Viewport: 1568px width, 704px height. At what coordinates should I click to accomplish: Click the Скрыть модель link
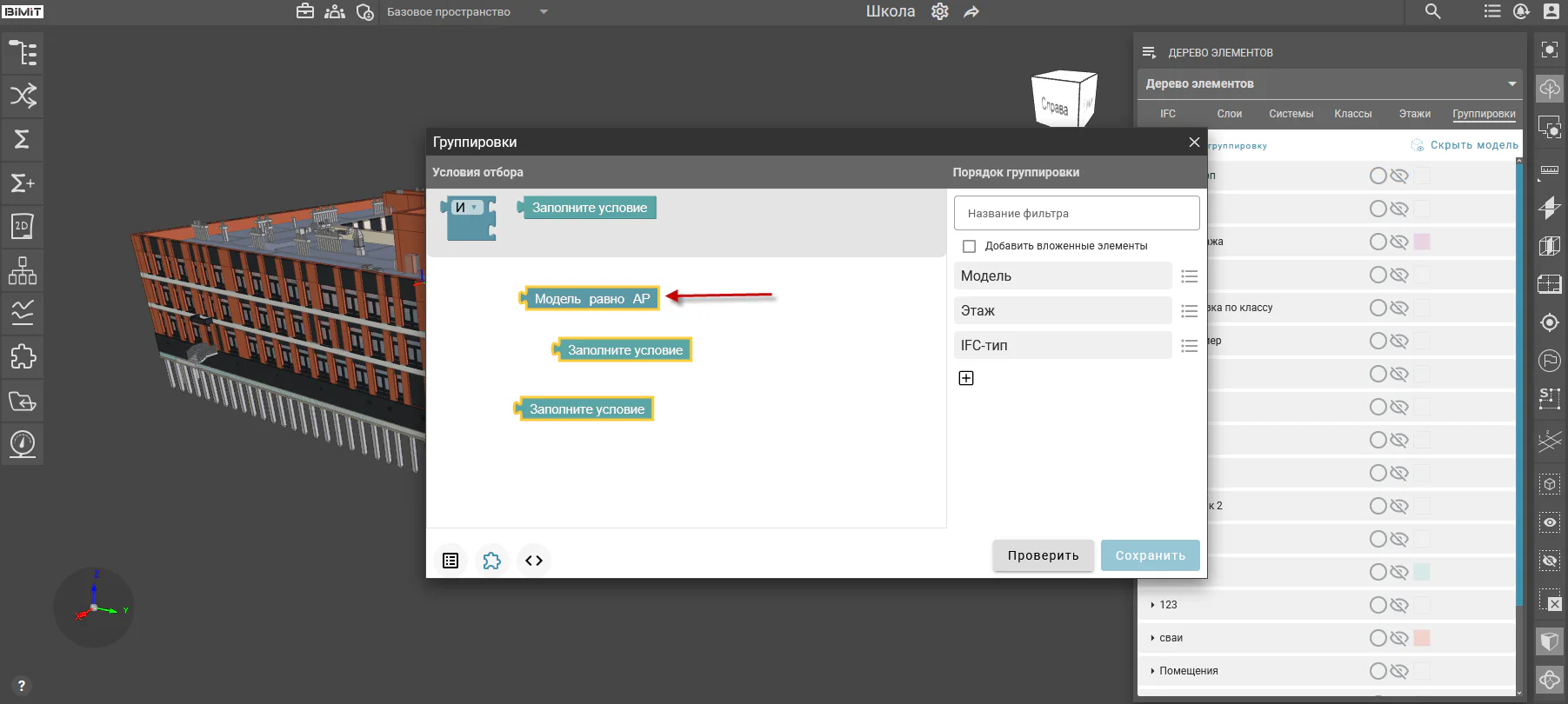coord(1474,145)
